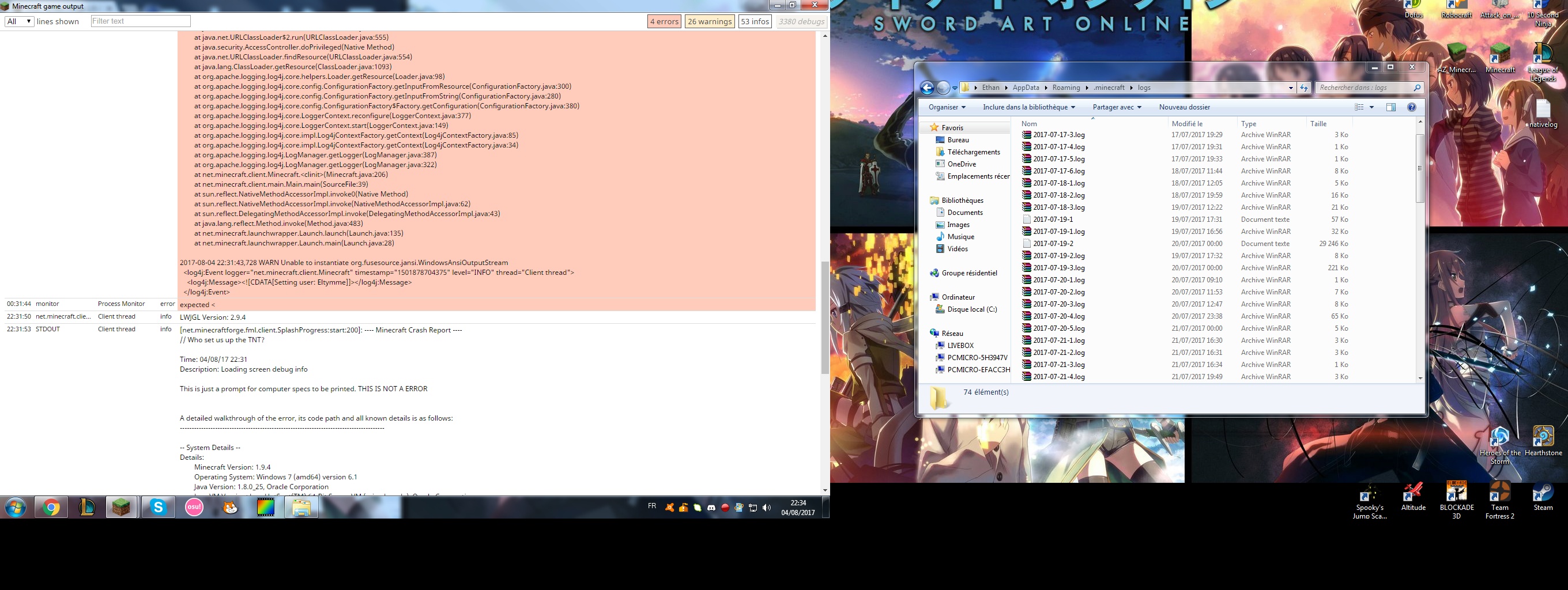Screen dimensions: 1568x590
Task: Click '.minecraft' in the Explorer address path
Action: coord(1109,88)
